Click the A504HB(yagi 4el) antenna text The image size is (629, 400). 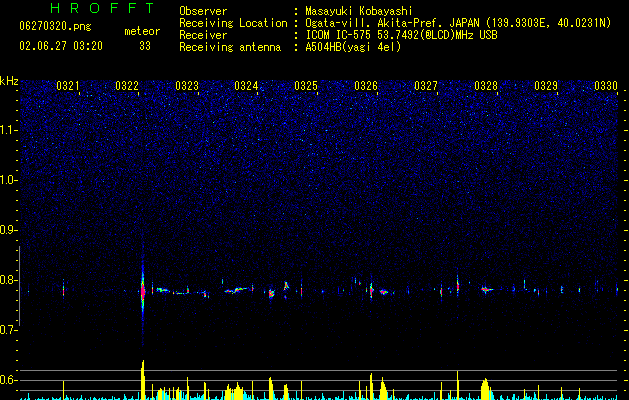pyautogui.click(x=353, y=47)
